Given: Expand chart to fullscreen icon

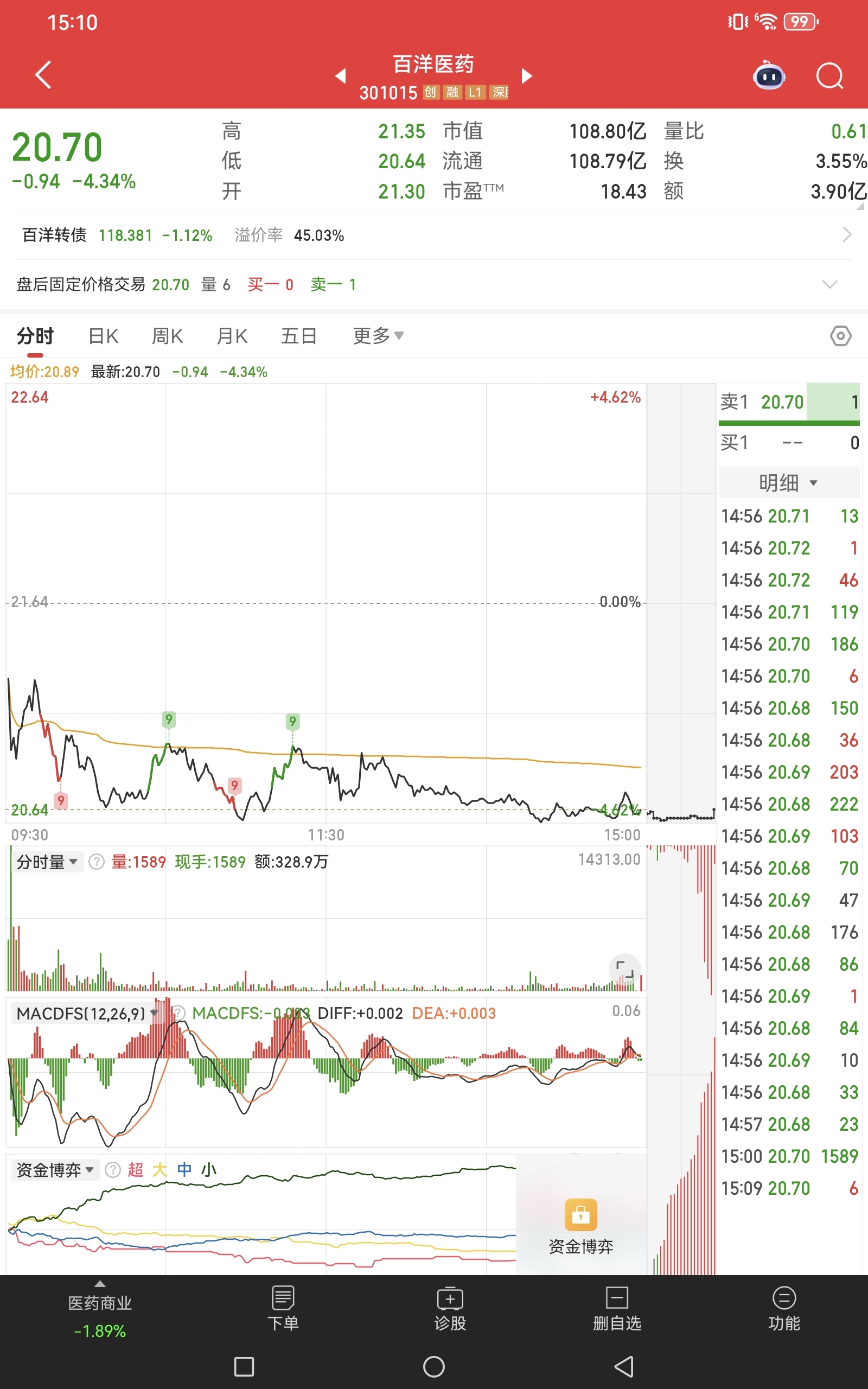Looking at the screenshot, I should click(624, 970).
